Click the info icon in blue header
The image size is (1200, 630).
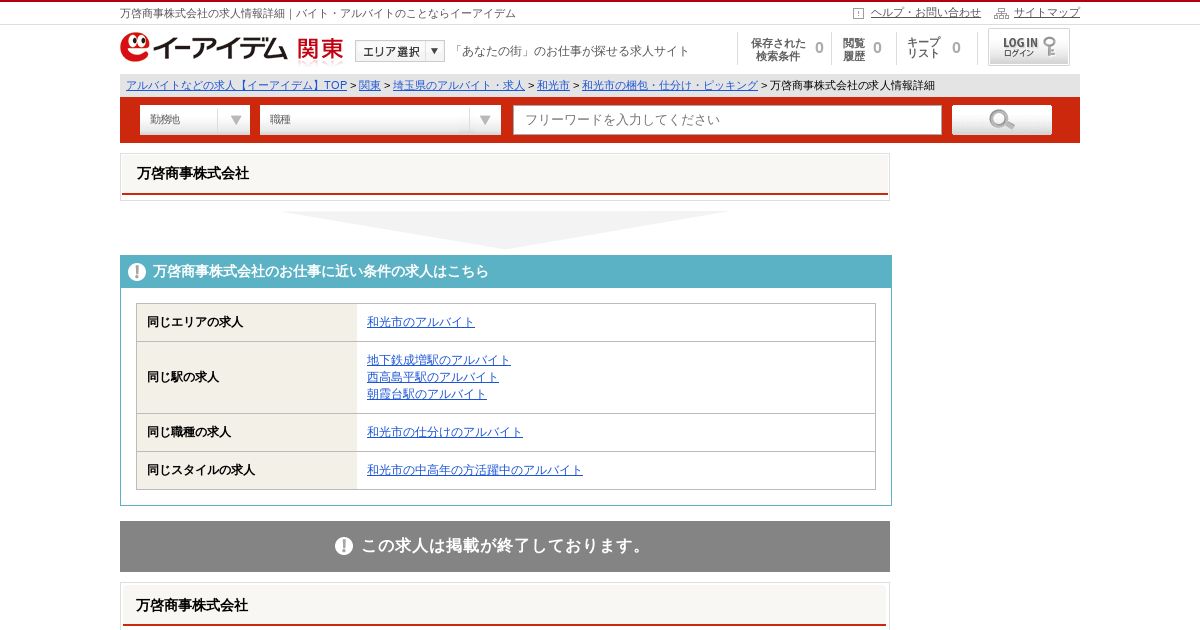(137, 272)
